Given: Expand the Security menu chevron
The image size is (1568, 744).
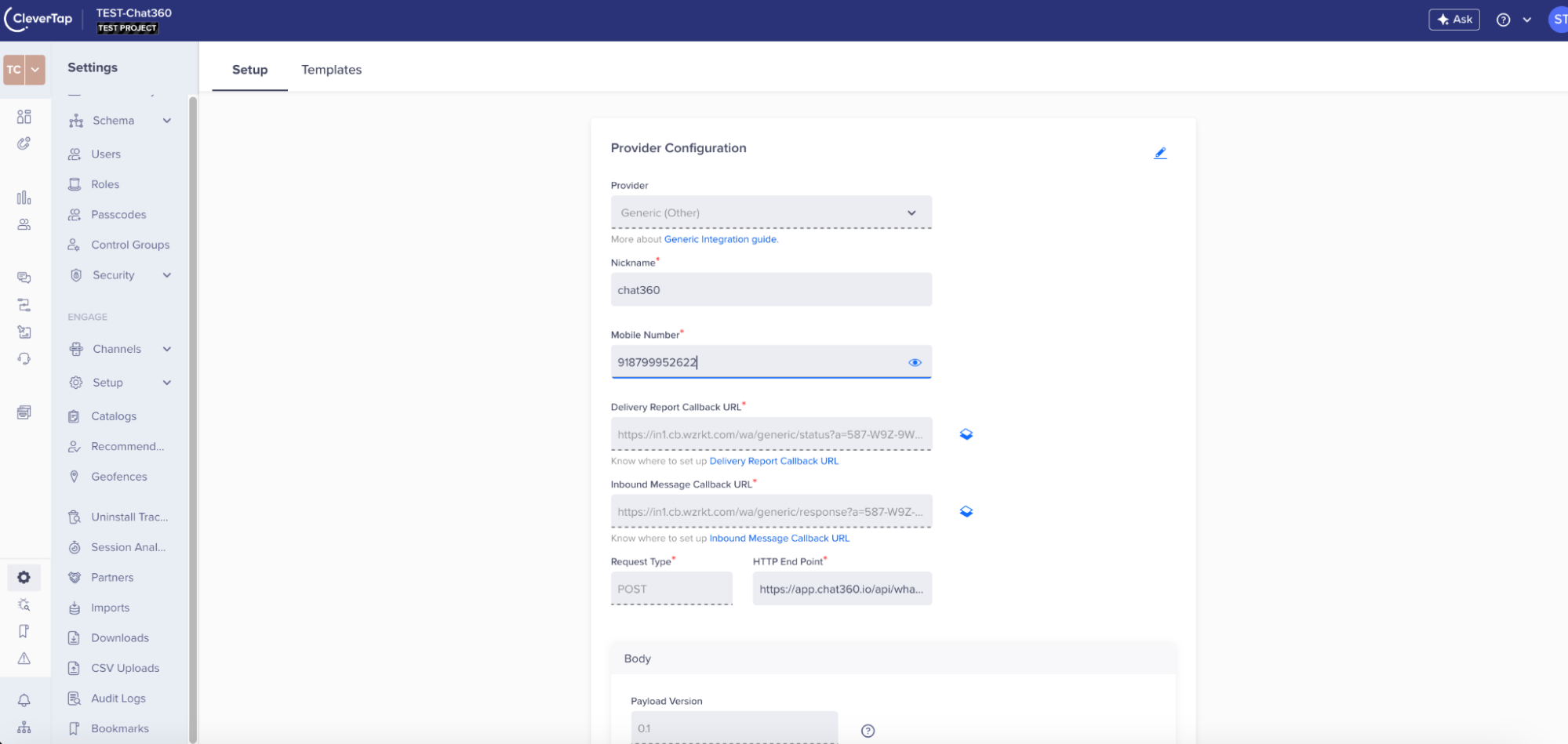Looking at the screenshot, I should (x=167, y=275).
